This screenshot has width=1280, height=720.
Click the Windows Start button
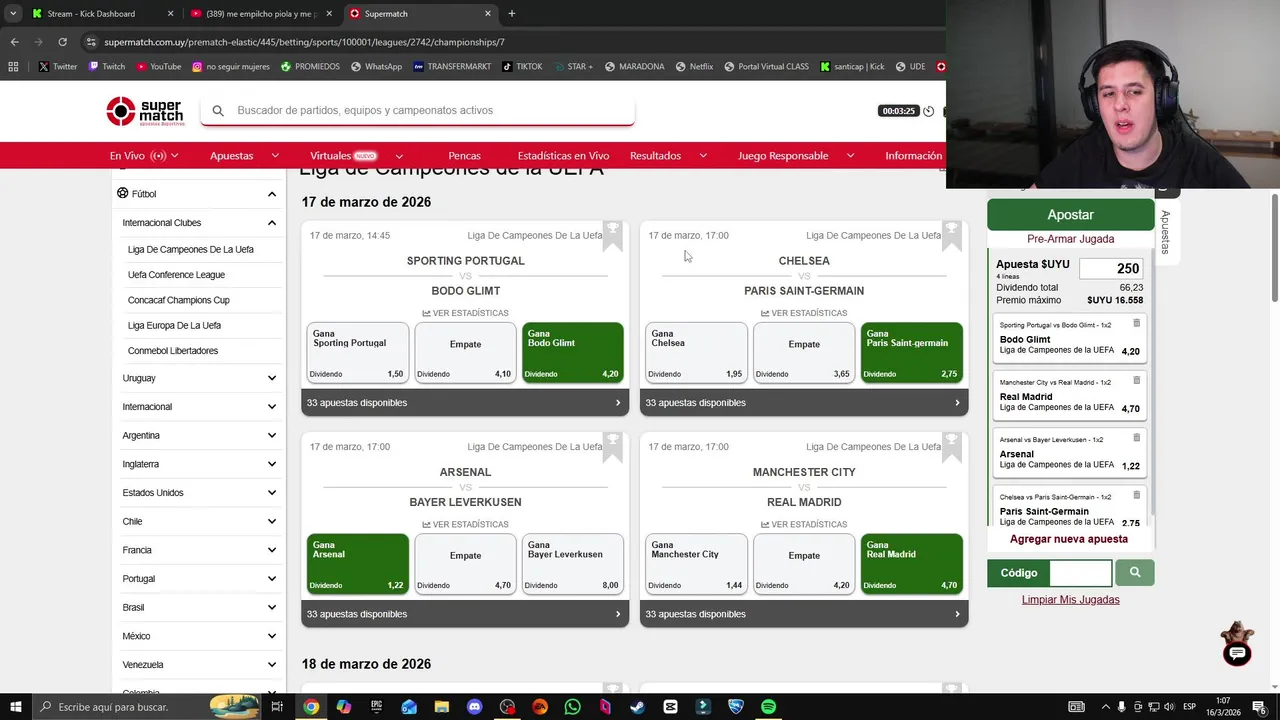(15, 707)
